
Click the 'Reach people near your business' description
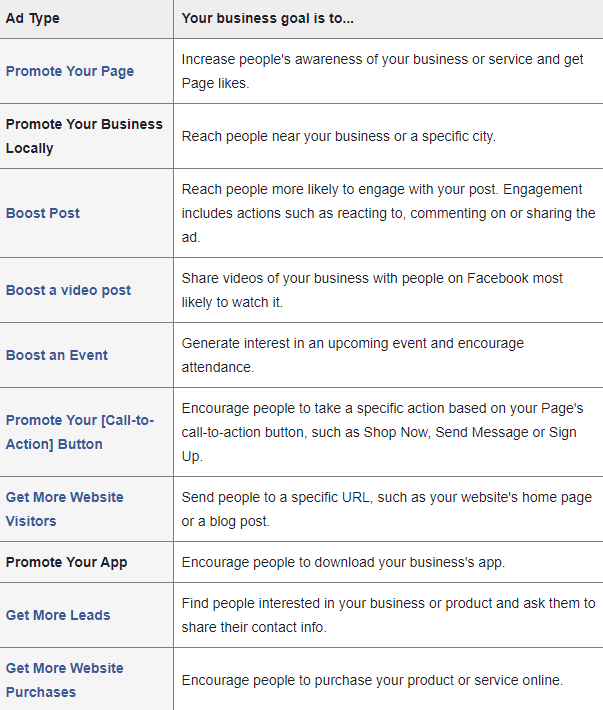[x=339, y=136]
